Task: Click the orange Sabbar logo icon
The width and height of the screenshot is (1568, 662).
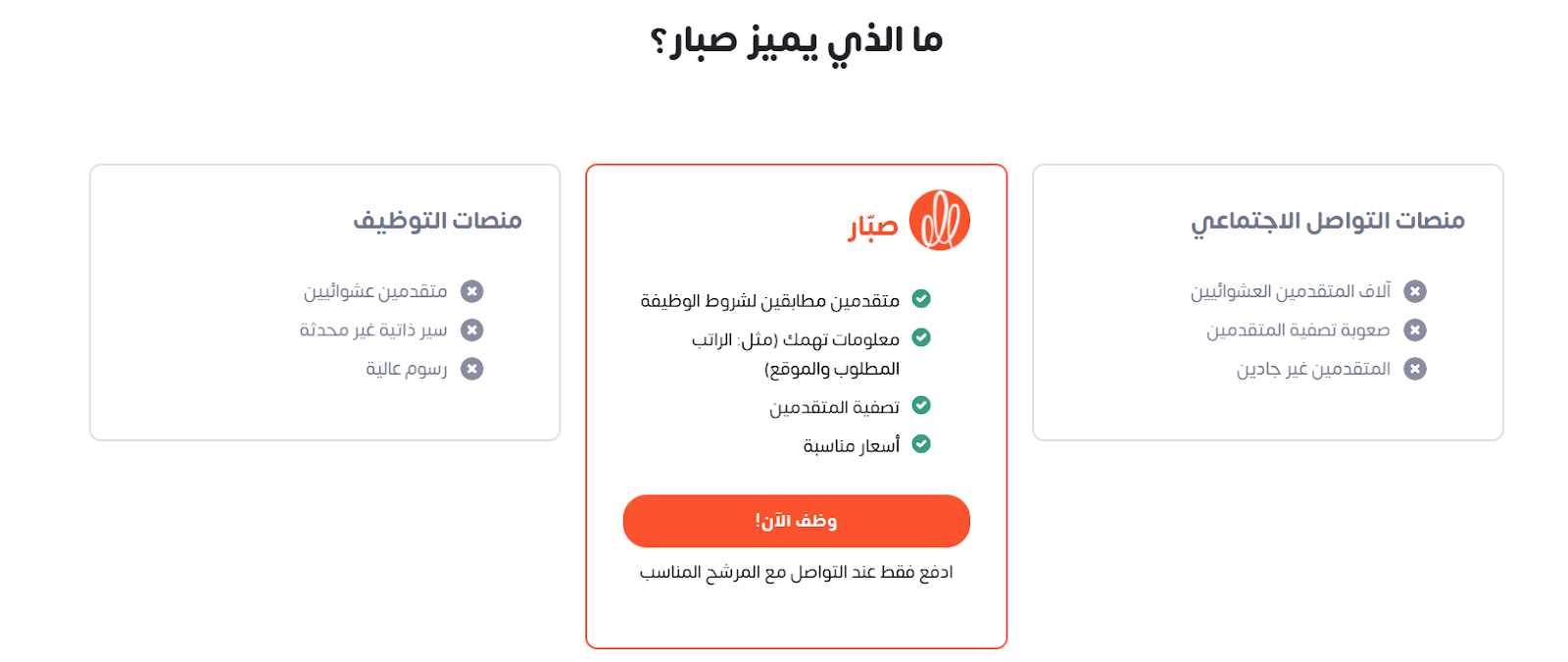Action: [x=939, y=221]
